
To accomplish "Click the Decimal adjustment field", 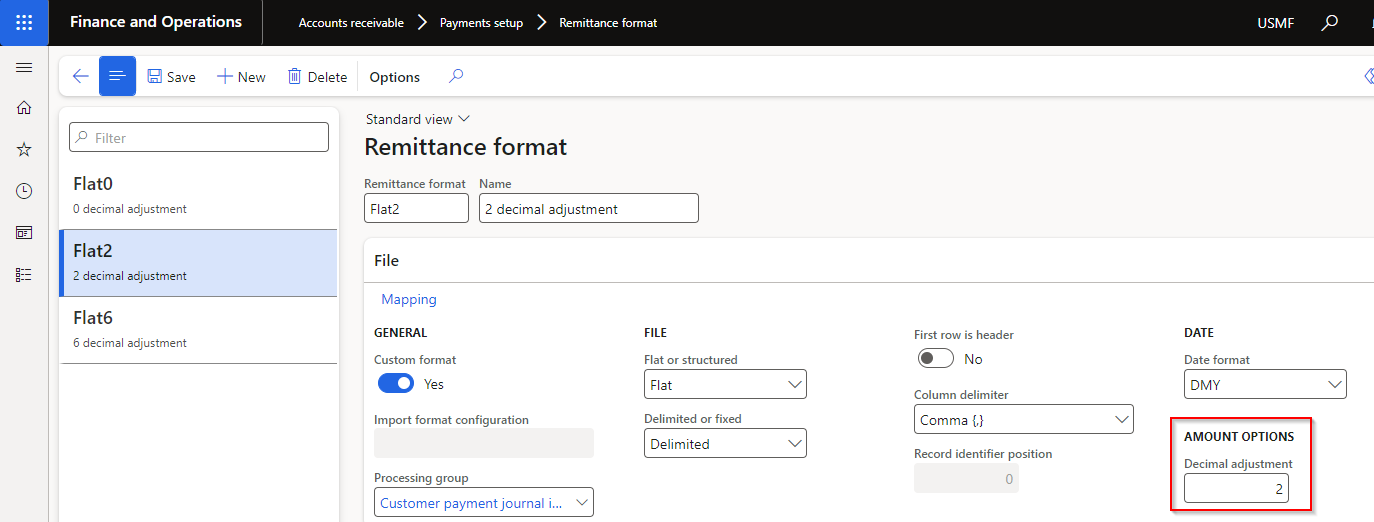I will pyautogui.click(x=1236, y=488).
